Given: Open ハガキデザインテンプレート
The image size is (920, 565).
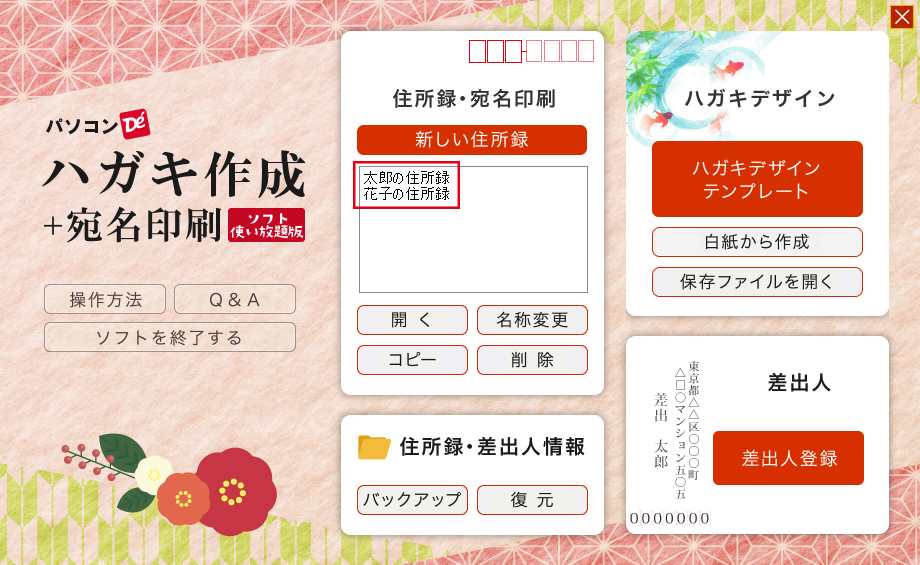Looking at the screenshot, I should [x=757, y=179].
